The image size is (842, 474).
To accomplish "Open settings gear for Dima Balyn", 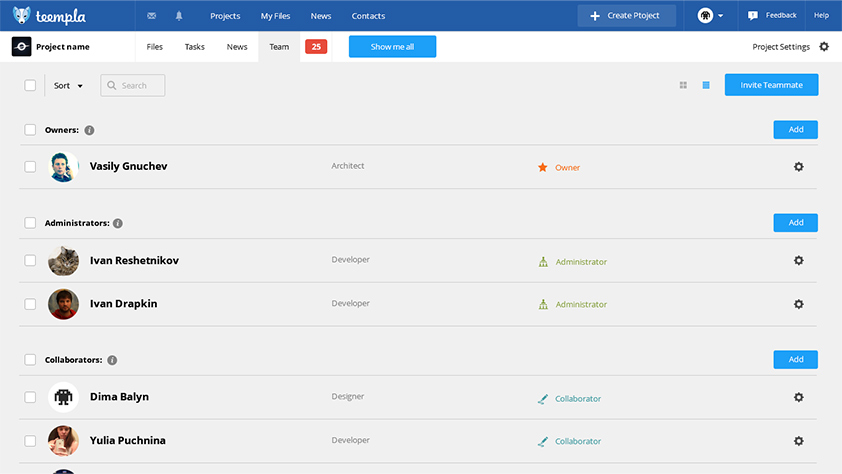I will pyautogui.click(x=798, y=397).
